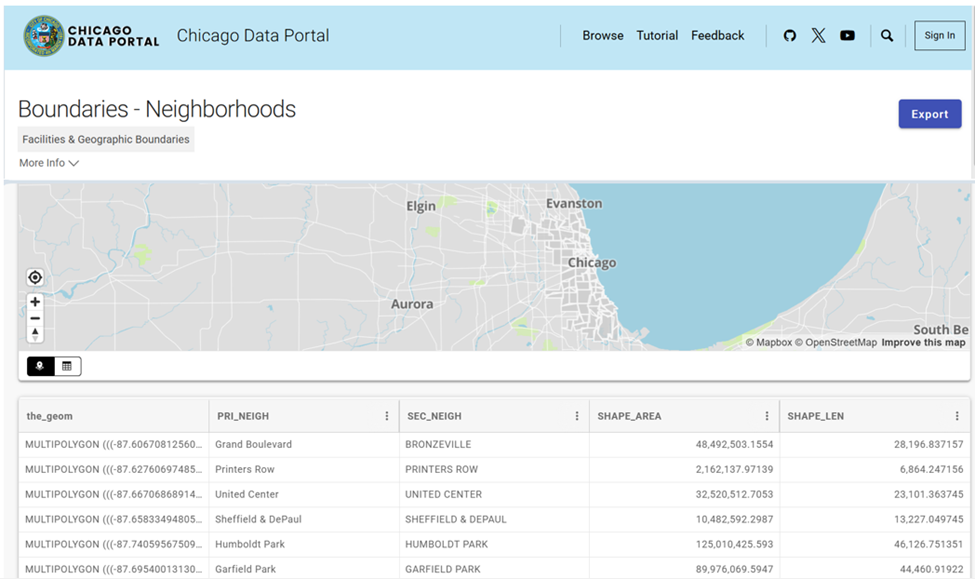The image size is (975, 579).
Task: Open PRI_NEIGH column options menu
Action: point(387,416)
